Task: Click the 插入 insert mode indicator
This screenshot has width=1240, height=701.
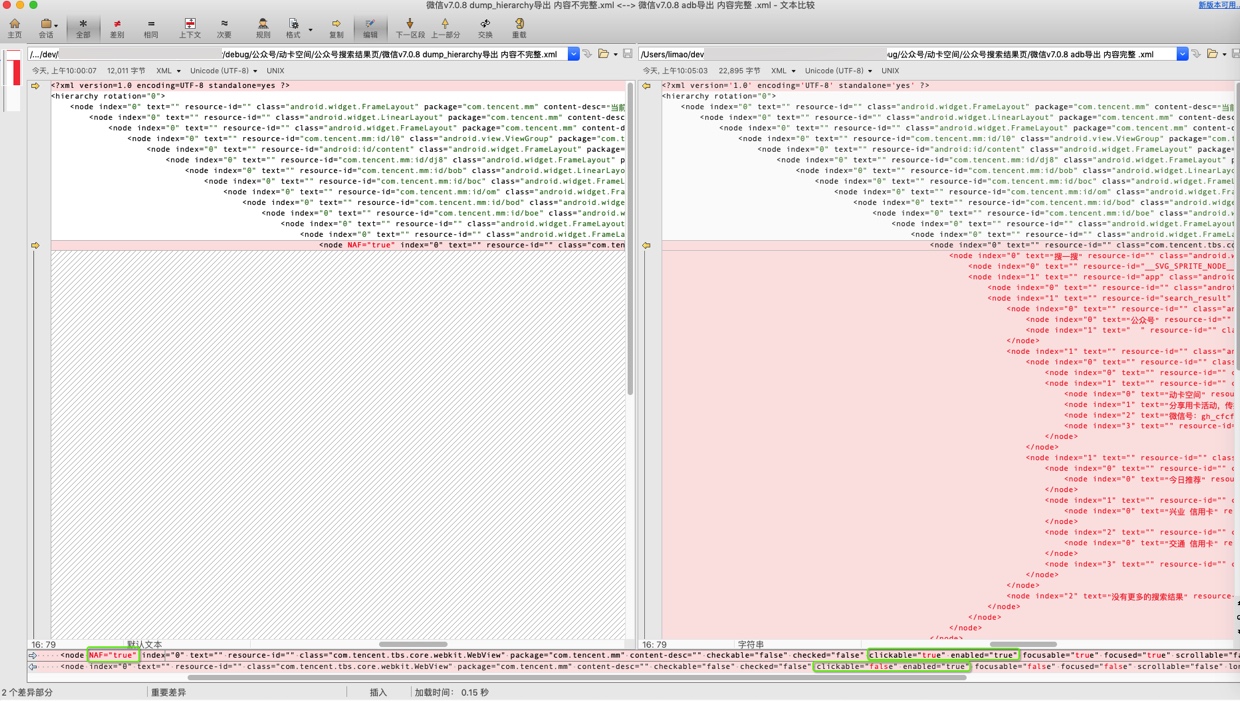Action: click(378, 692)
